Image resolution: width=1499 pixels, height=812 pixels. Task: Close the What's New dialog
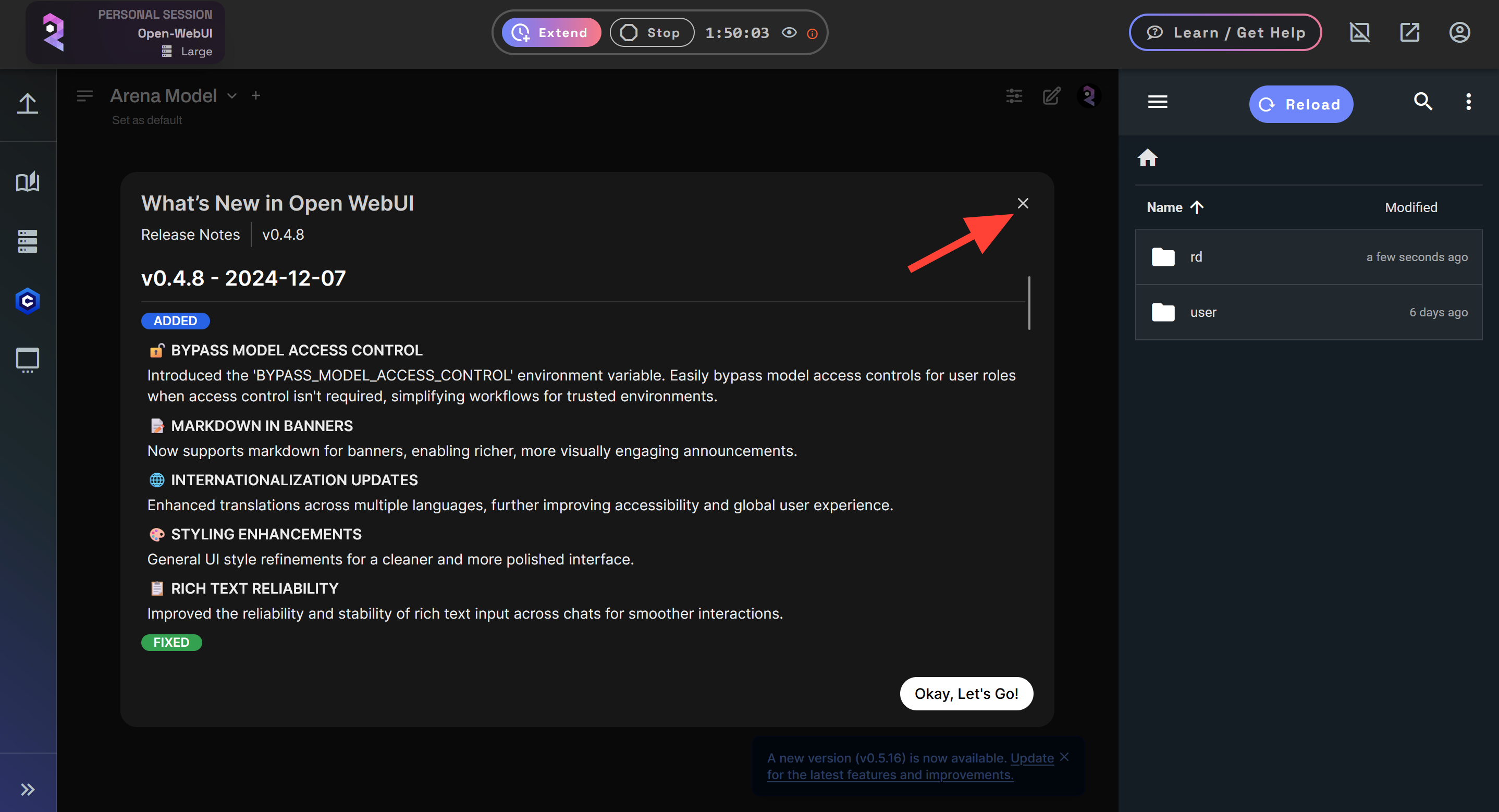pyautogui.click(x=1023, y=203)
